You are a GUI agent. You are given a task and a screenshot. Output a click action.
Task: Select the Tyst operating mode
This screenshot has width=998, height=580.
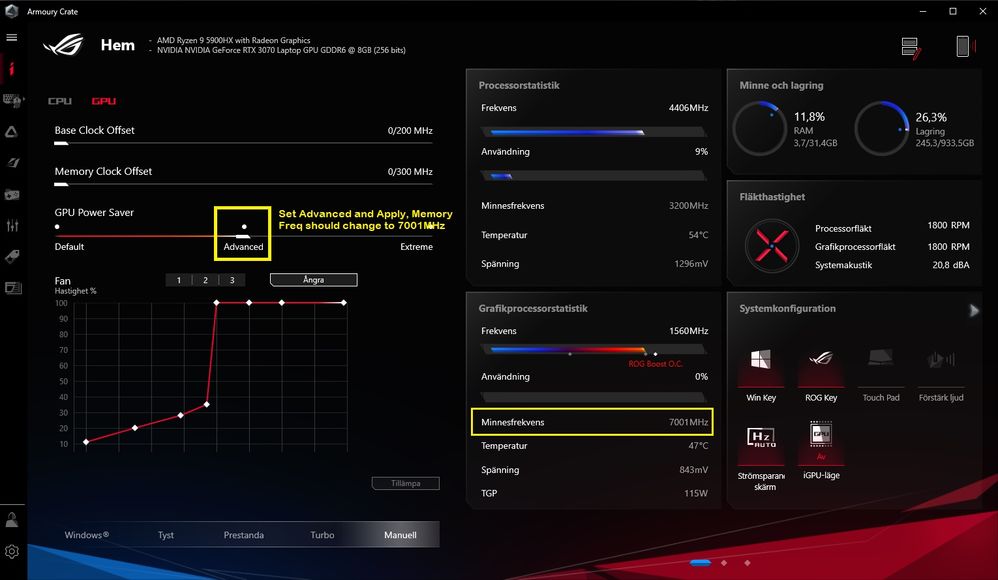(x=165, y=535)
